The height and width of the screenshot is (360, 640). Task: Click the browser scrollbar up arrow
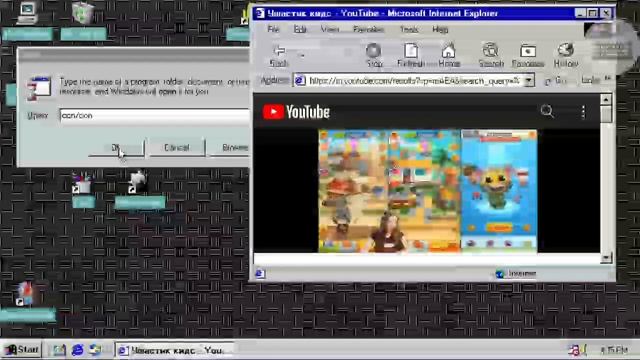(606, 99)
